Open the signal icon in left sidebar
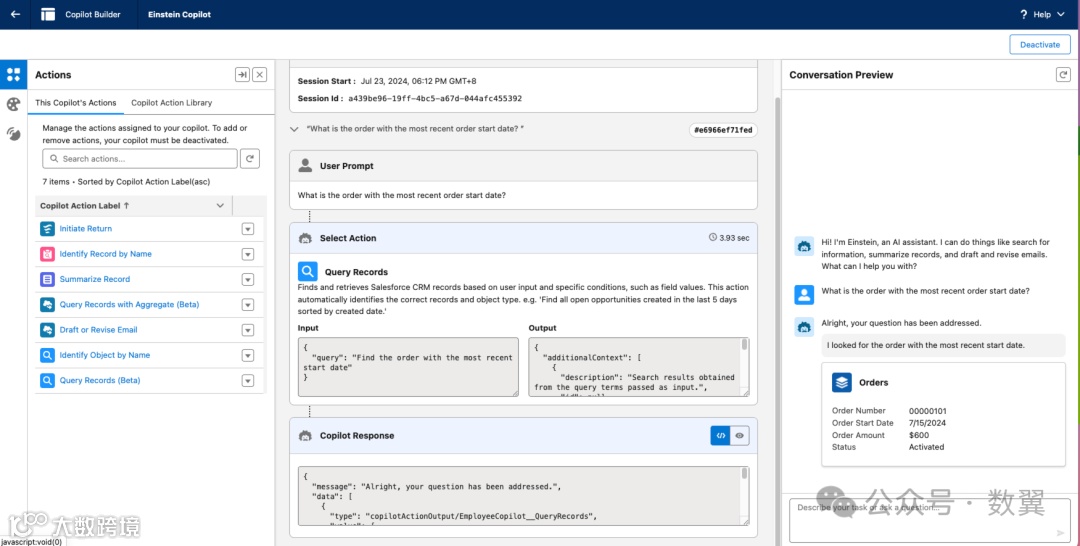 [14, 134]
